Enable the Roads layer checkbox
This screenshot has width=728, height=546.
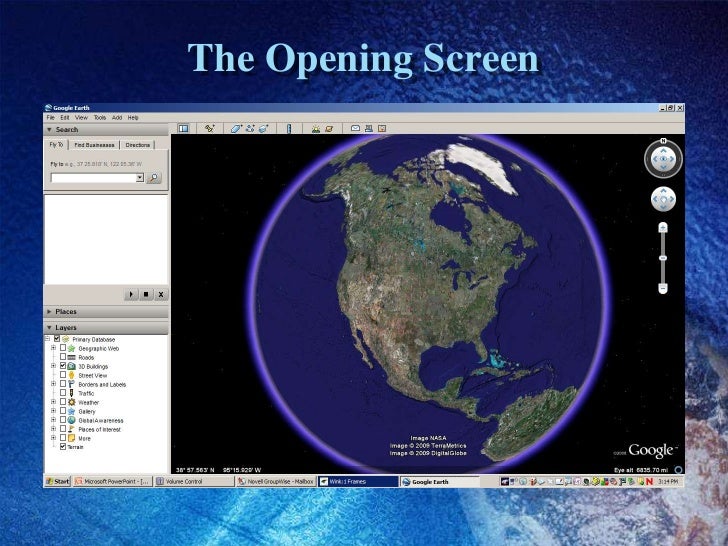63,357
